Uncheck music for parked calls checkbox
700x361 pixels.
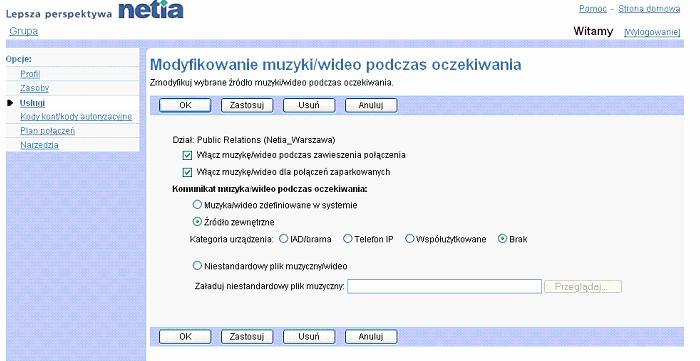click(188, 172)
